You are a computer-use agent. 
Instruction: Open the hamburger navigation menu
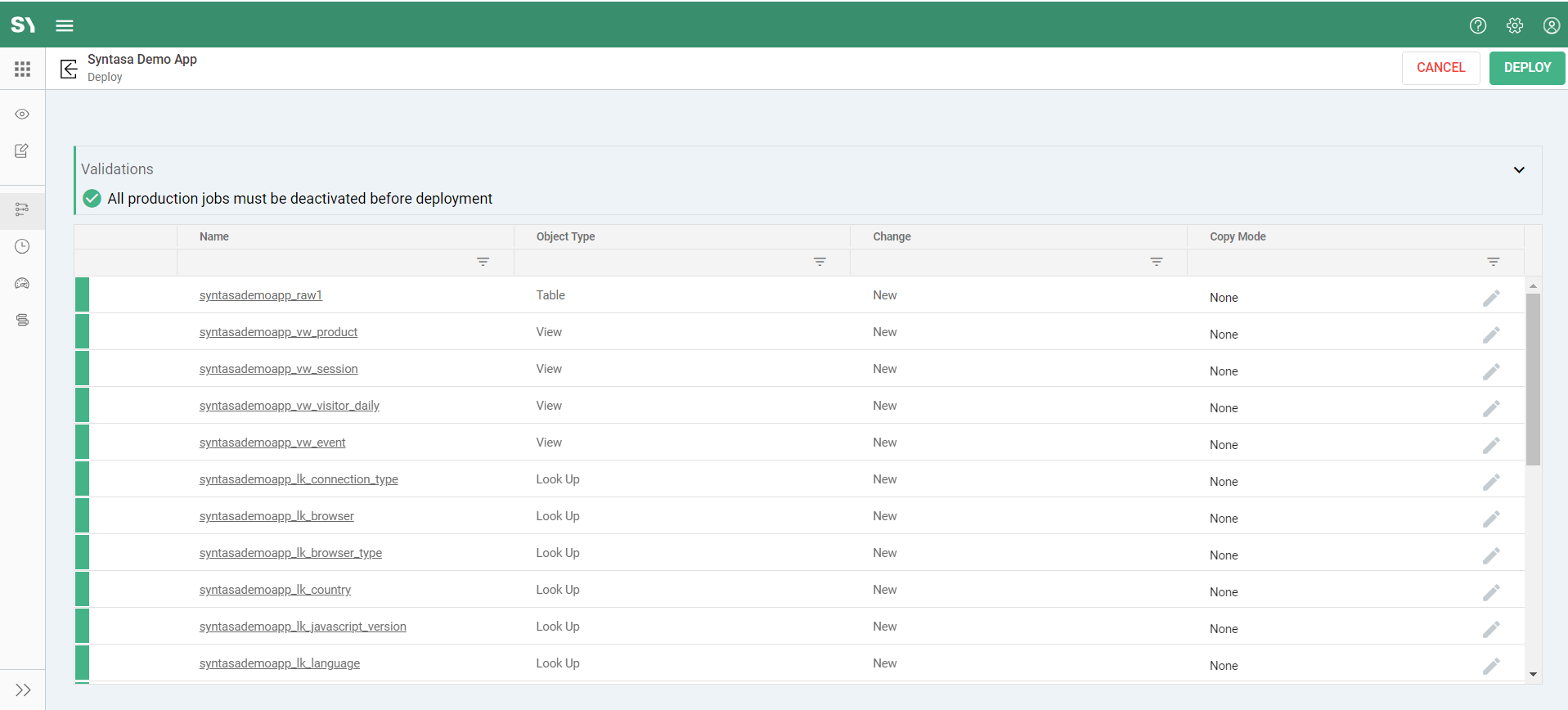tap(65, 25)
